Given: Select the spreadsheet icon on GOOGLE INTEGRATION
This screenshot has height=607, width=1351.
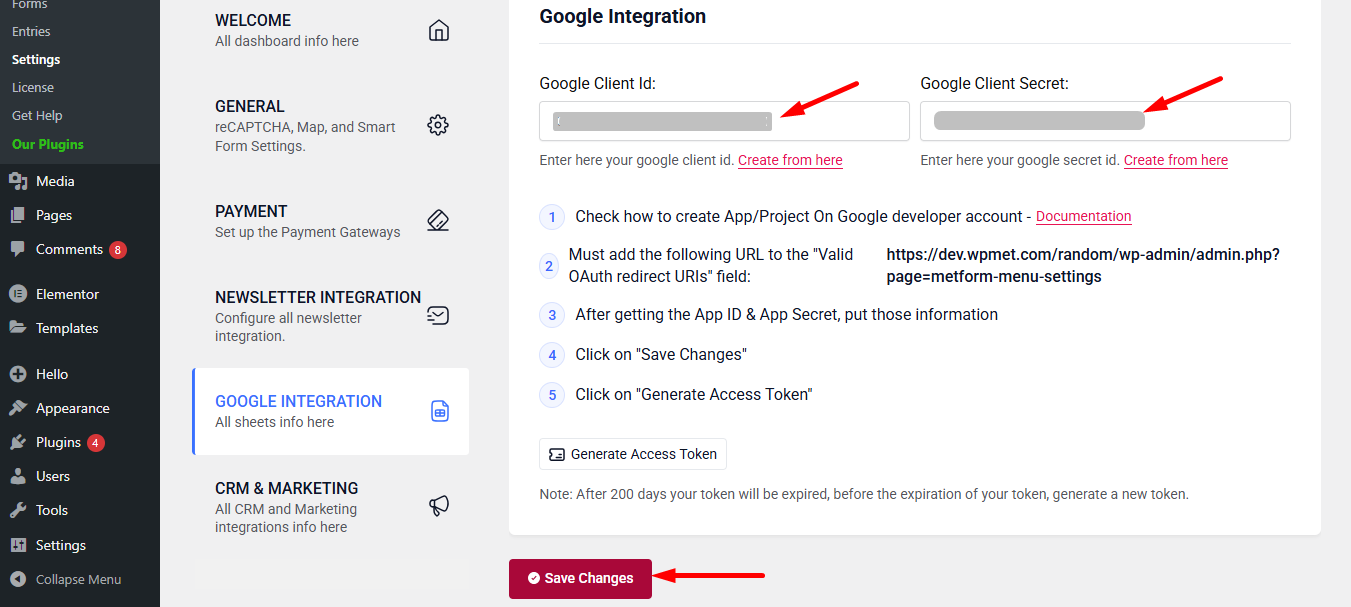Looking at the screenshot, I should click(x=440, y=410).
